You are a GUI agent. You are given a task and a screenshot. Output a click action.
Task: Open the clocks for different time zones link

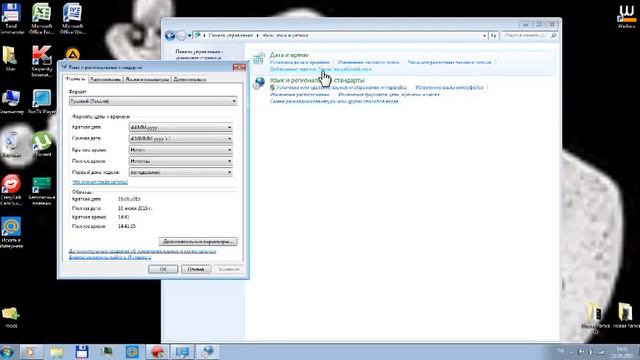[449, 62]
